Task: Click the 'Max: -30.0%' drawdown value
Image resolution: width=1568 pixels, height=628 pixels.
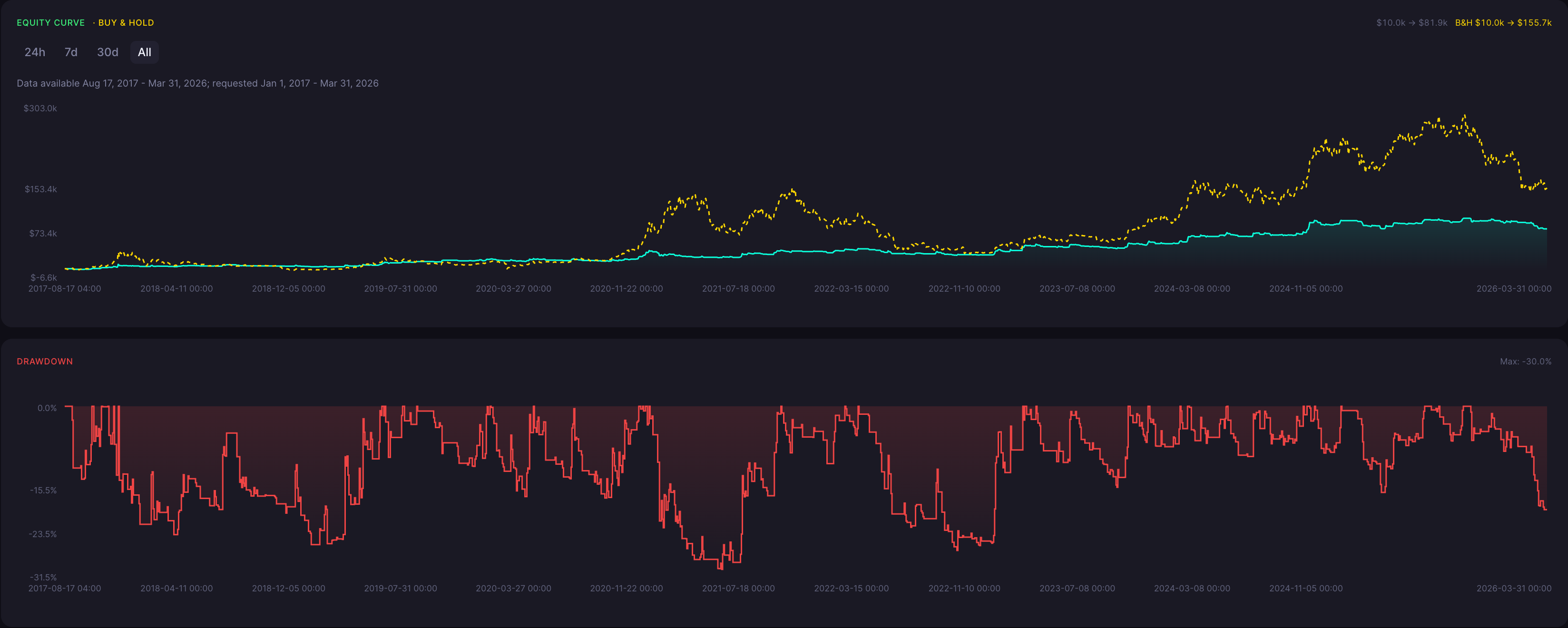Action: (1525, 362)
